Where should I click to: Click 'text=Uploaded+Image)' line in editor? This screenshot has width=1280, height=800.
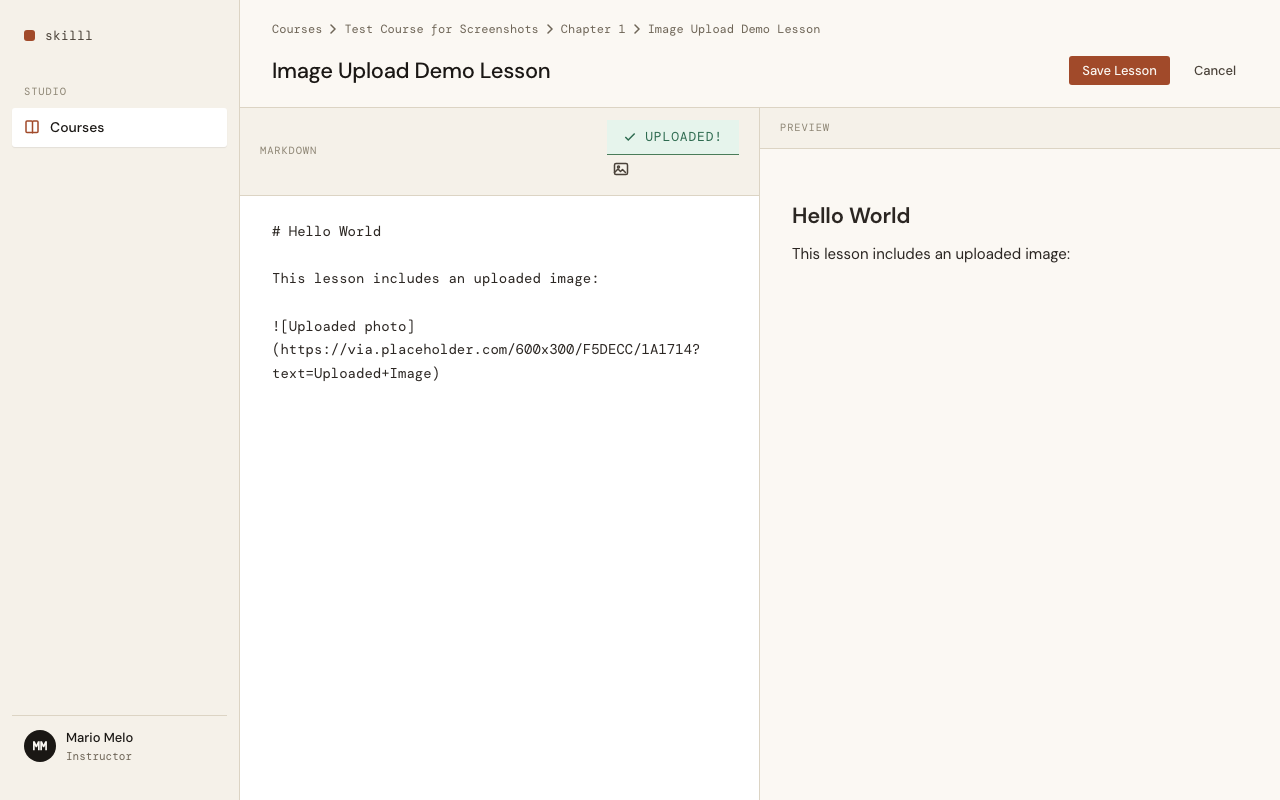tap(356, 373)
